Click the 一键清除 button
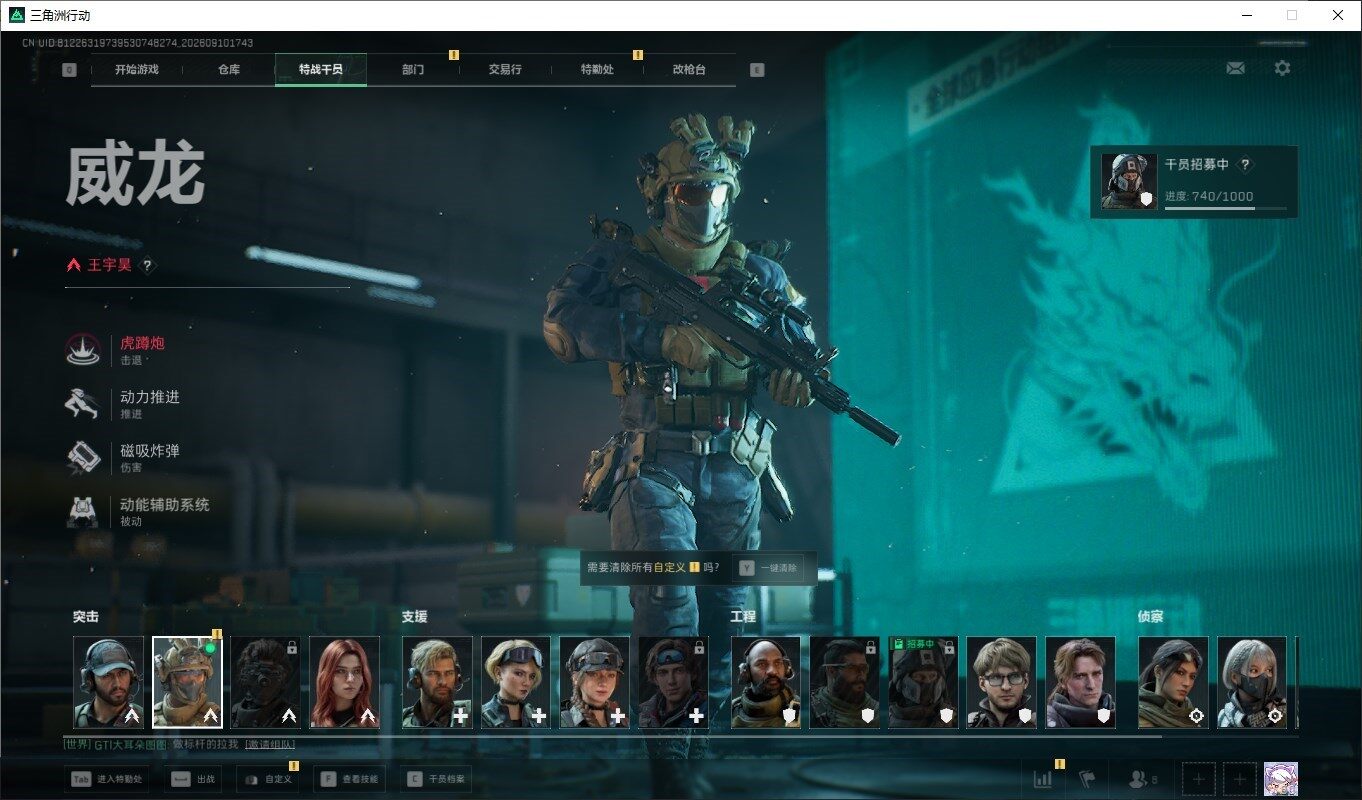Image resolution: width=1362 pixels, height=800 pixels. tap(768, 568)
